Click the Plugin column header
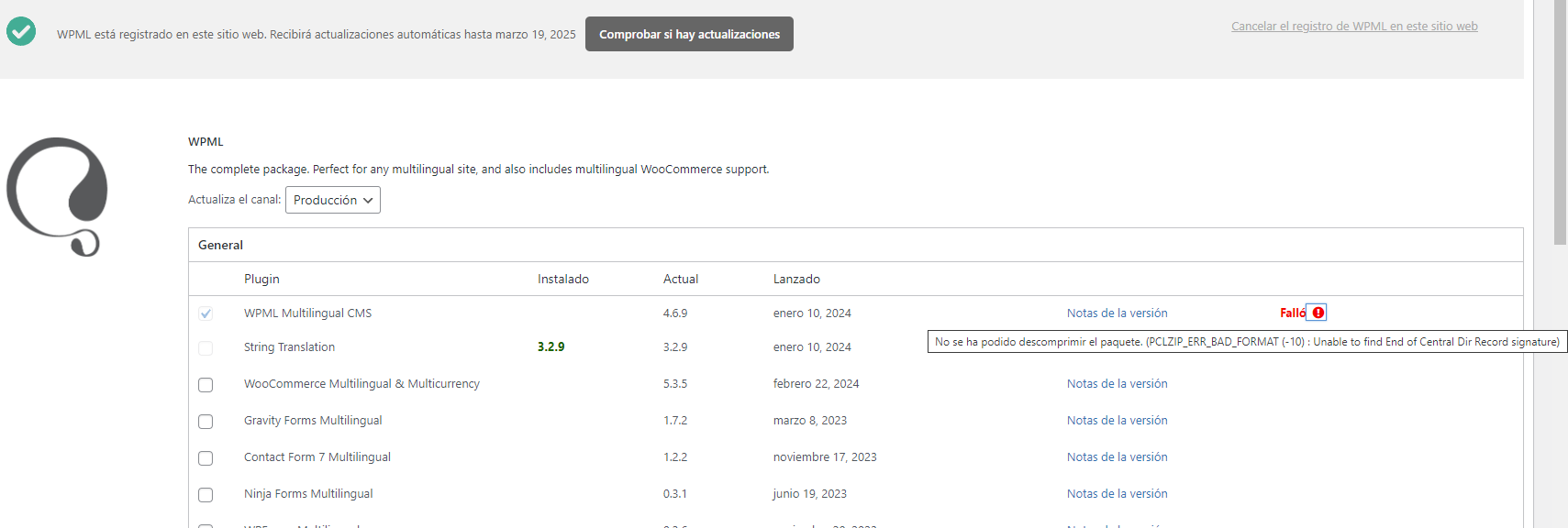 [261, 279]
